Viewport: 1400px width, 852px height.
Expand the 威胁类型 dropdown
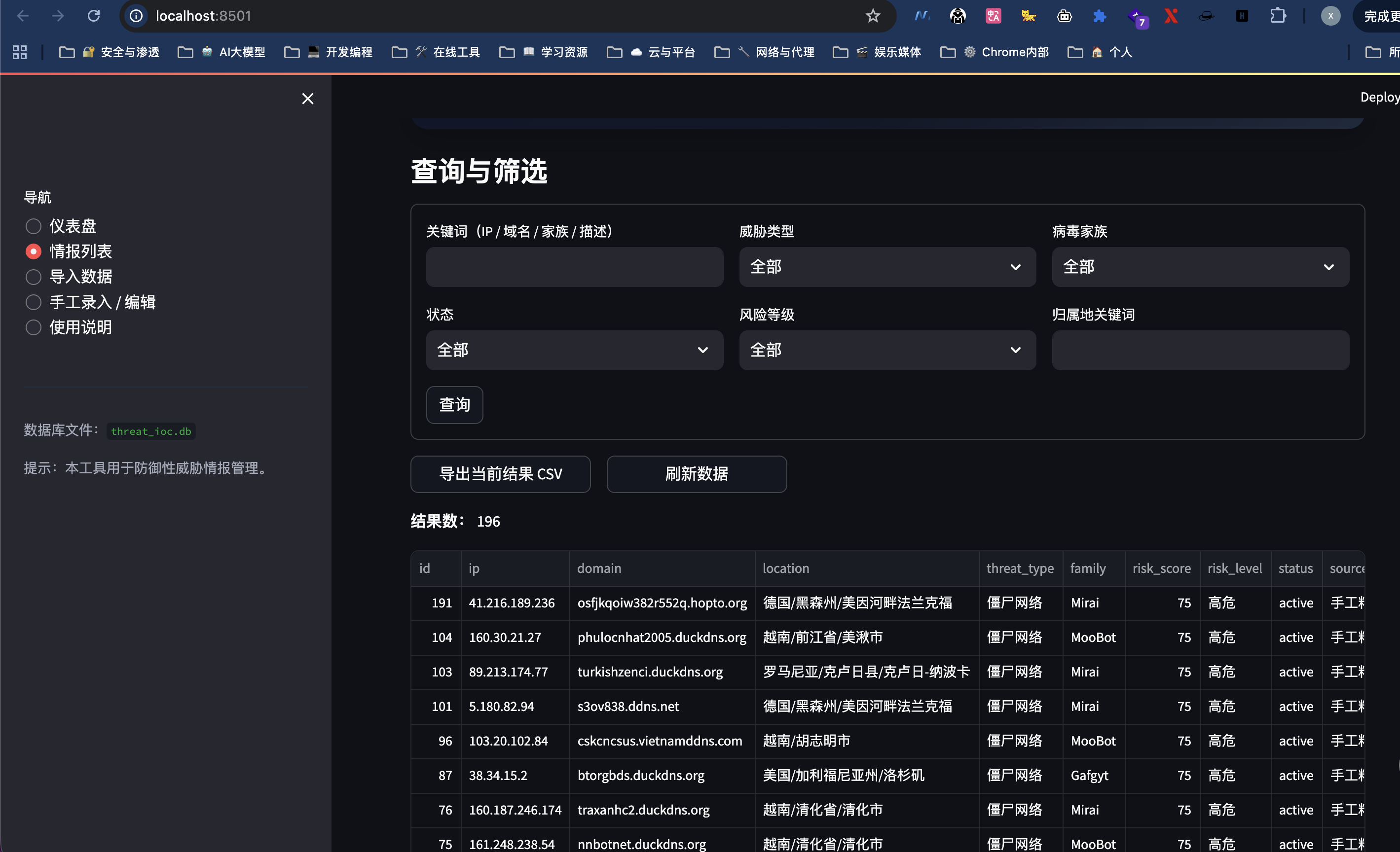[x=887, y=267]
